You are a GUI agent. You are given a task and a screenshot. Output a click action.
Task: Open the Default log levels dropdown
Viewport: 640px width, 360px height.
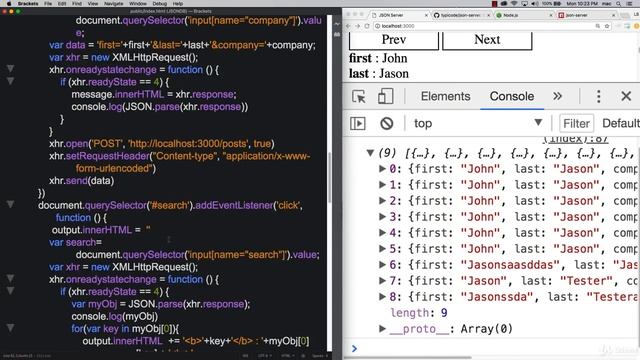click(x=620, y=123)
